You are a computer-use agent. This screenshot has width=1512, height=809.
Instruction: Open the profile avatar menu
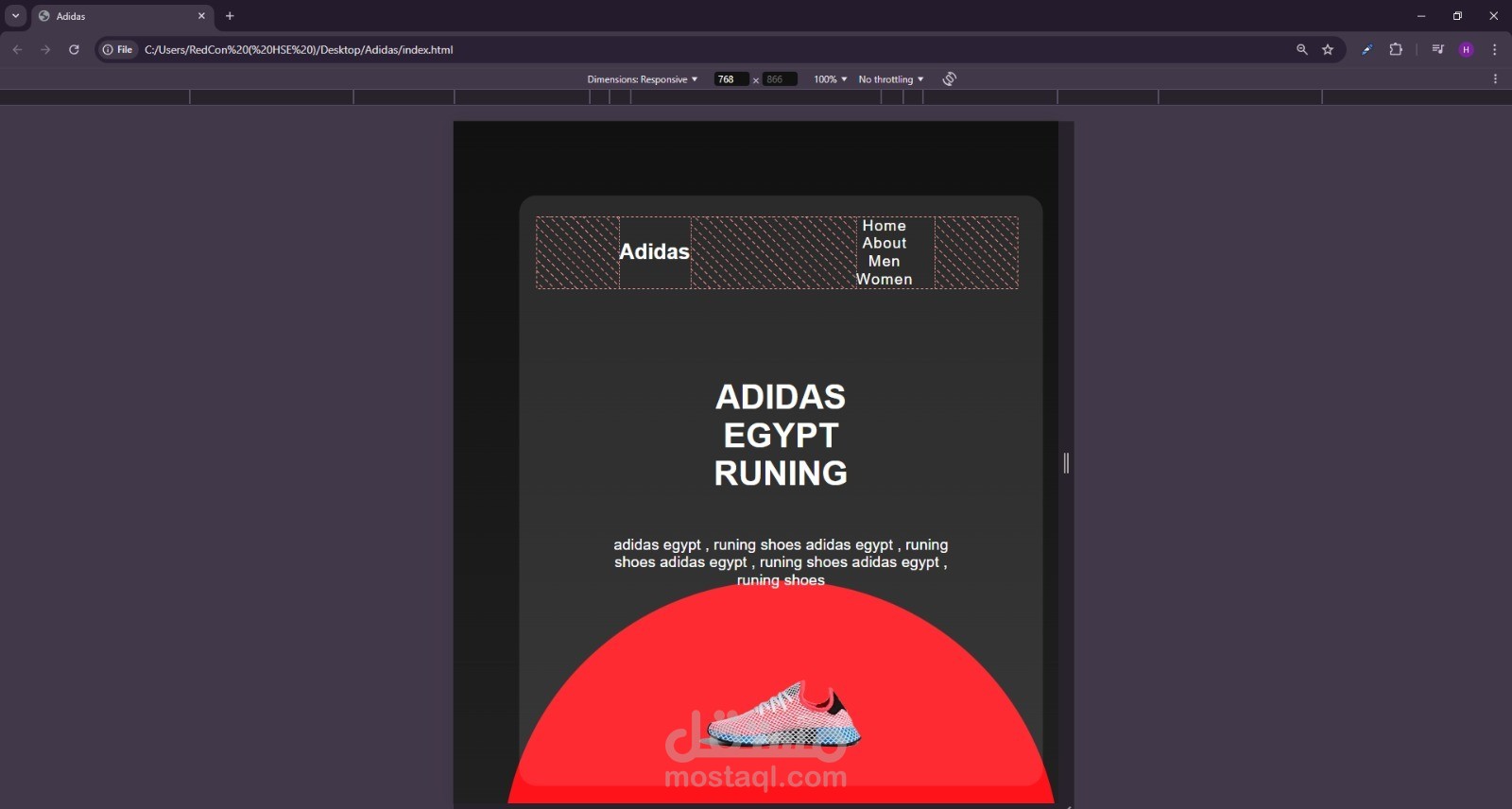click(1467, 50)
